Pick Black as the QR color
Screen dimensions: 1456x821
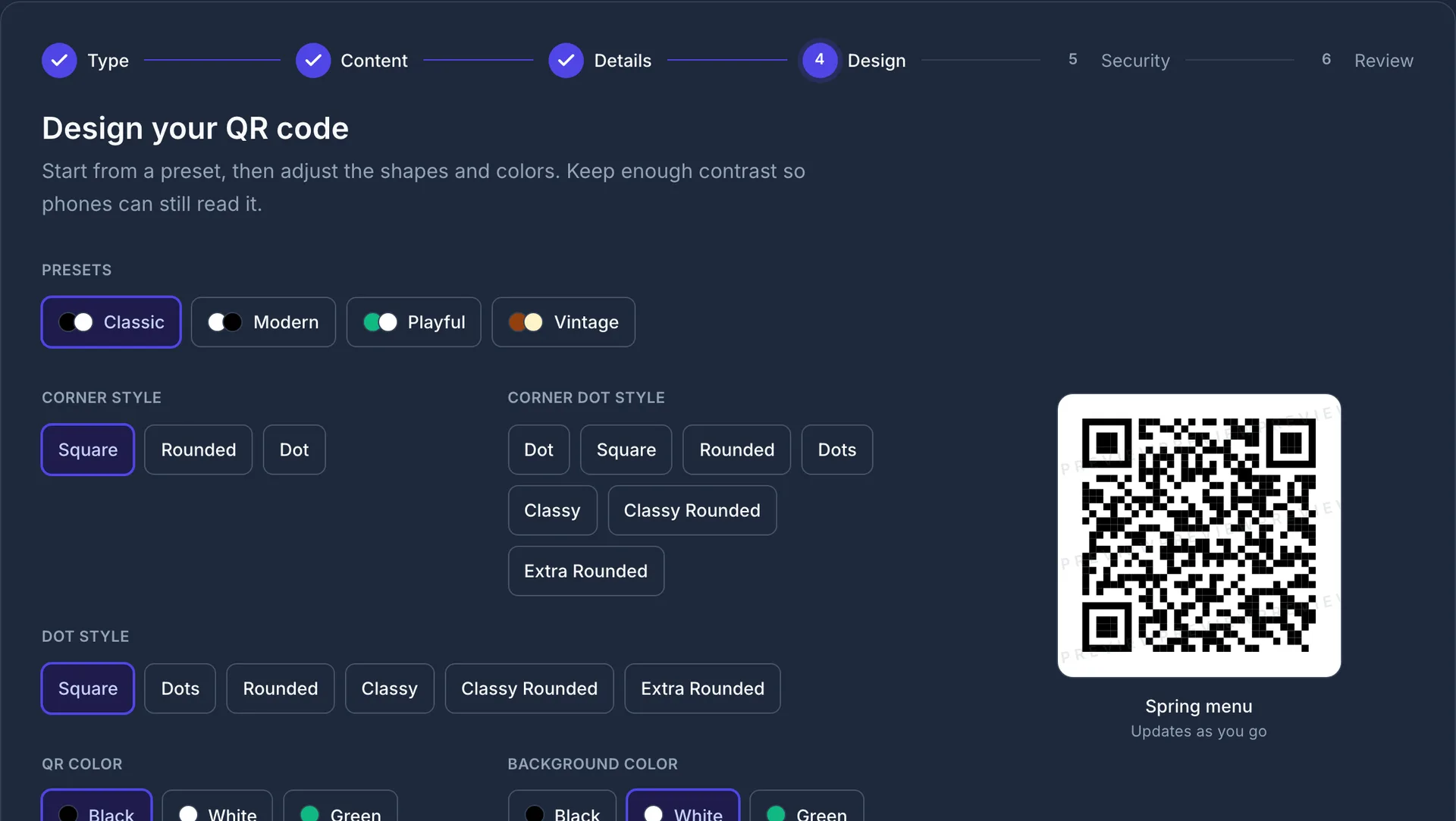tap(96, 807)
